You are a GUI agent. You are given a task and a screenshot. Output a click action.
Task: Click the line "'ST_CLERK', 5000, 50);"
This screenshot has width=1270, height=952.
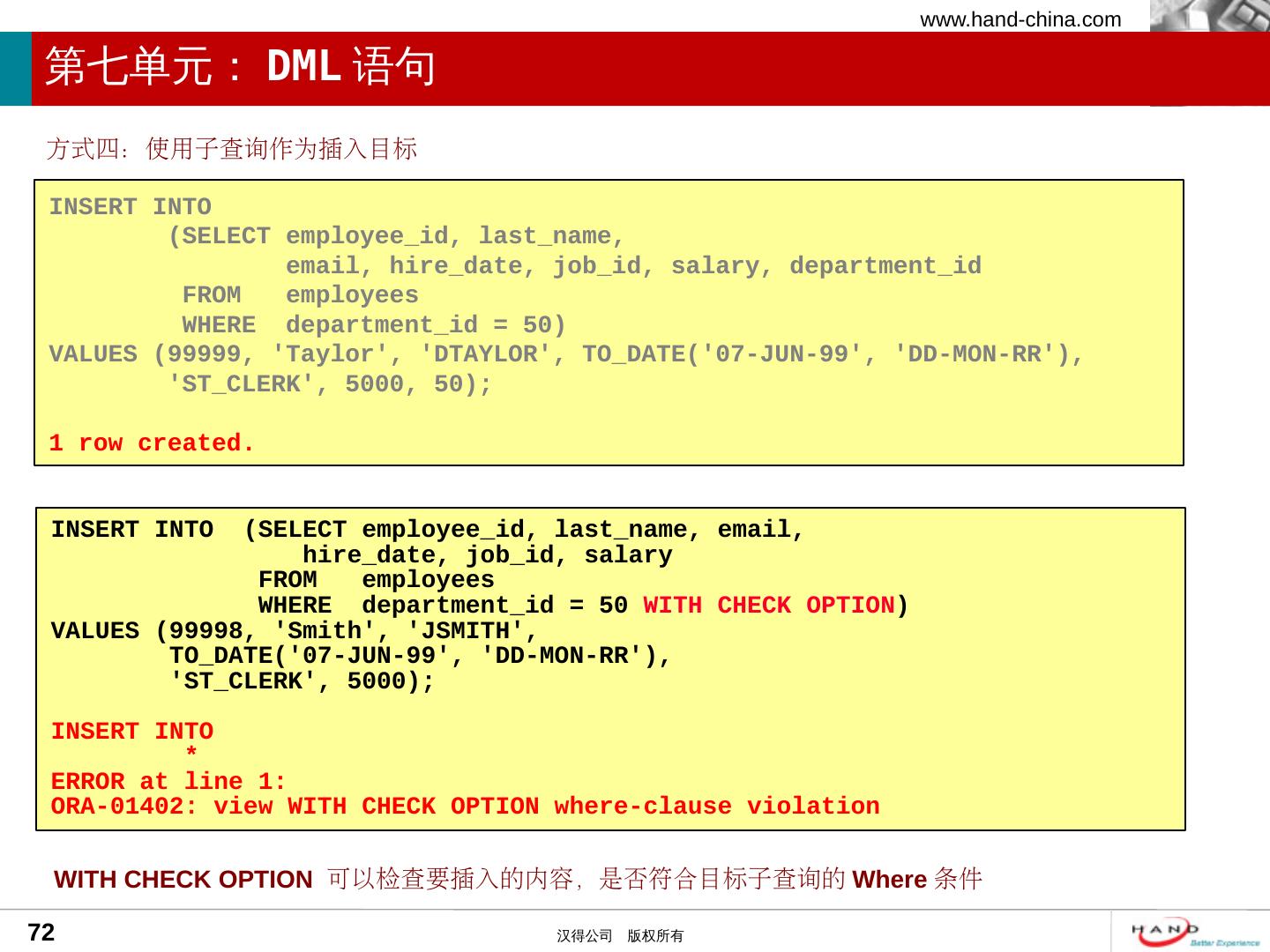tap(330, 384)
